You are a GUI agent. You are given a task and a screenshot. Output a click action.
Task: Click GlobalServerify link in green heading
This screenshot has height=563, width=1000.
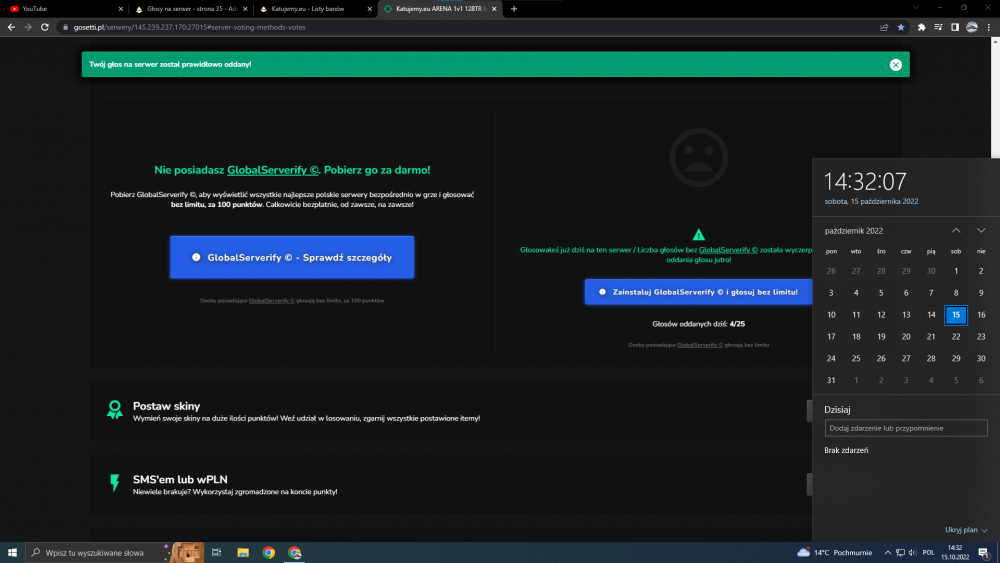tap(272, 170)
